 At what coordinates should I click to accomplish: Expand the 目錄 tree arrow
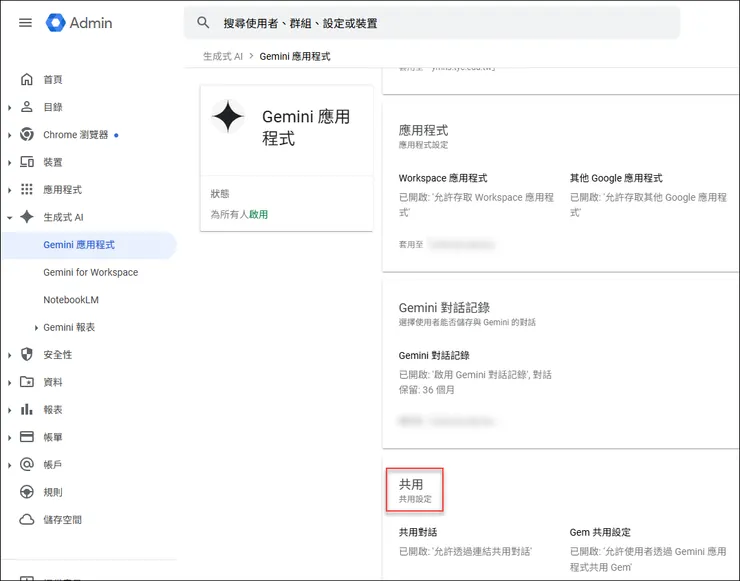point(9,108)
